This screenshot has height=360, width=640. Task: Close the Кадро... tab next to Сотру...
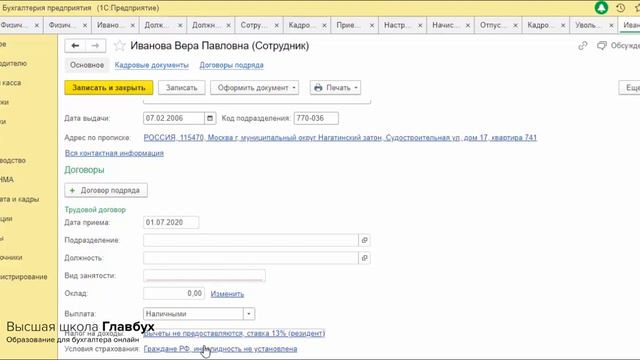[x=324, y=25]
